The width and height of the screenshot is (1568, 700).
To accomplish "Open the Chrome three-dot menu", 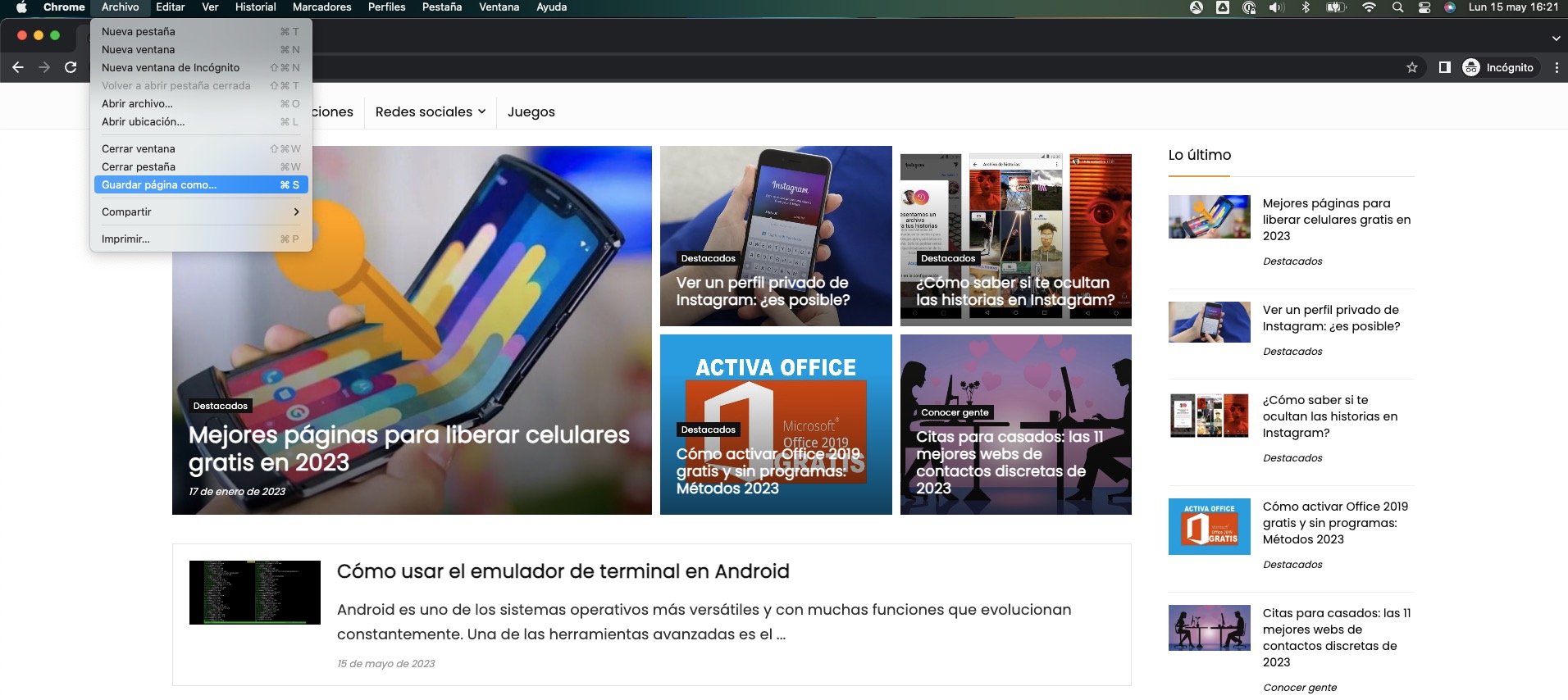I will coord(1557,67).
